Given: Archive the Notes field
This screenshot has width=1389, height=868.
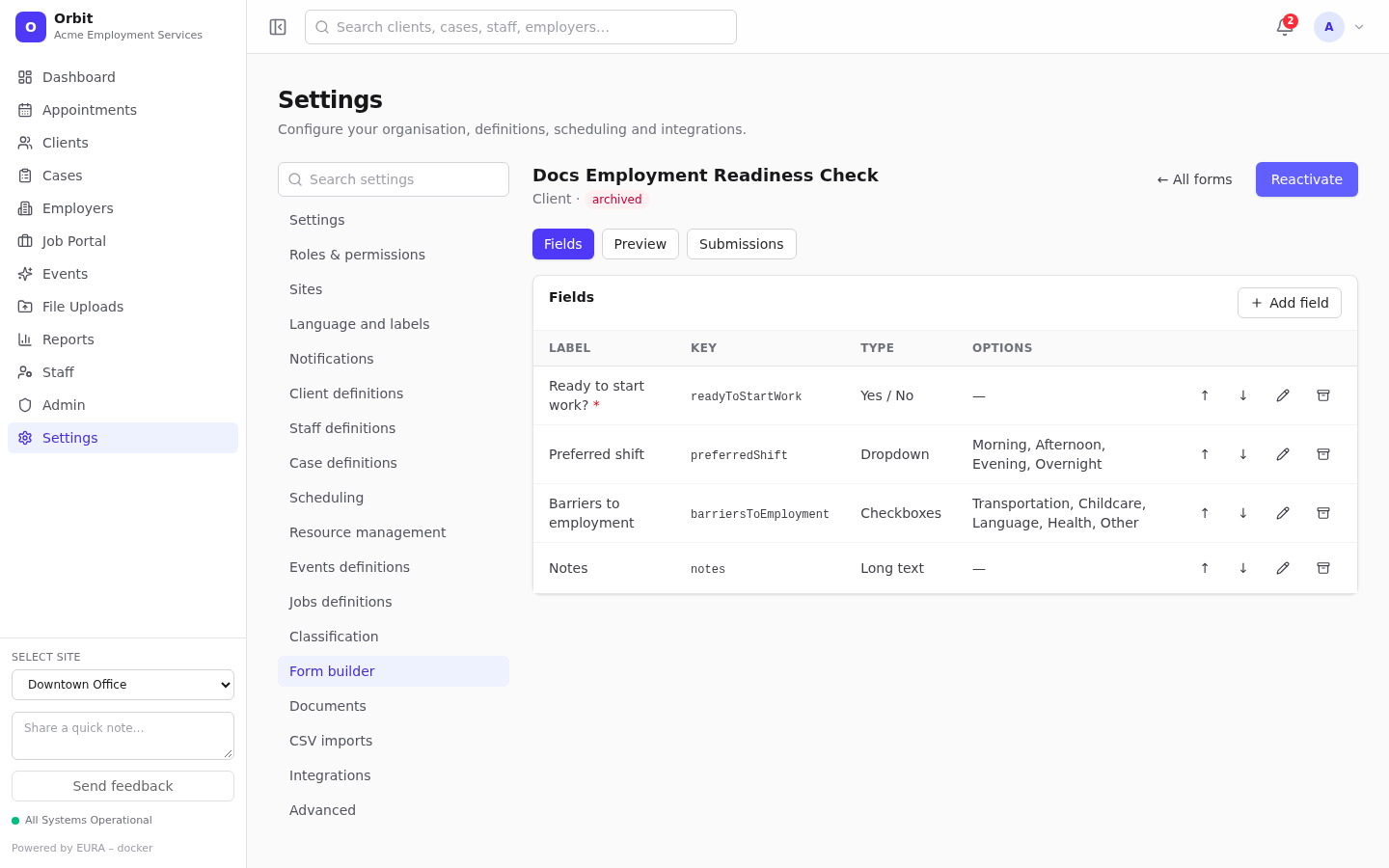Looking at the screenshot, I should tap(1323, 568).
